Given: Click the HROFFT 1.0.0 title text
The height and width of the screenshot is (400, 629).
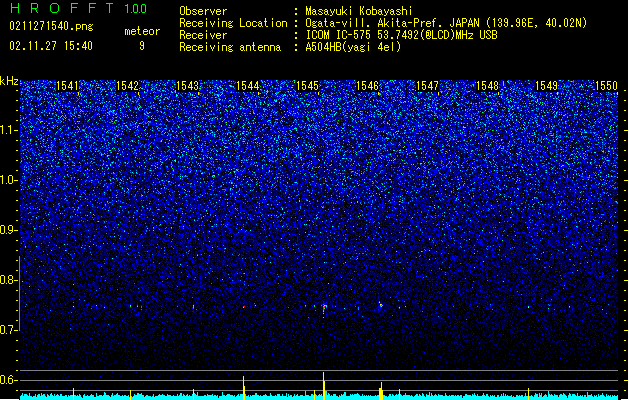Looking at the screenshot, I should [x=79, y=8].
